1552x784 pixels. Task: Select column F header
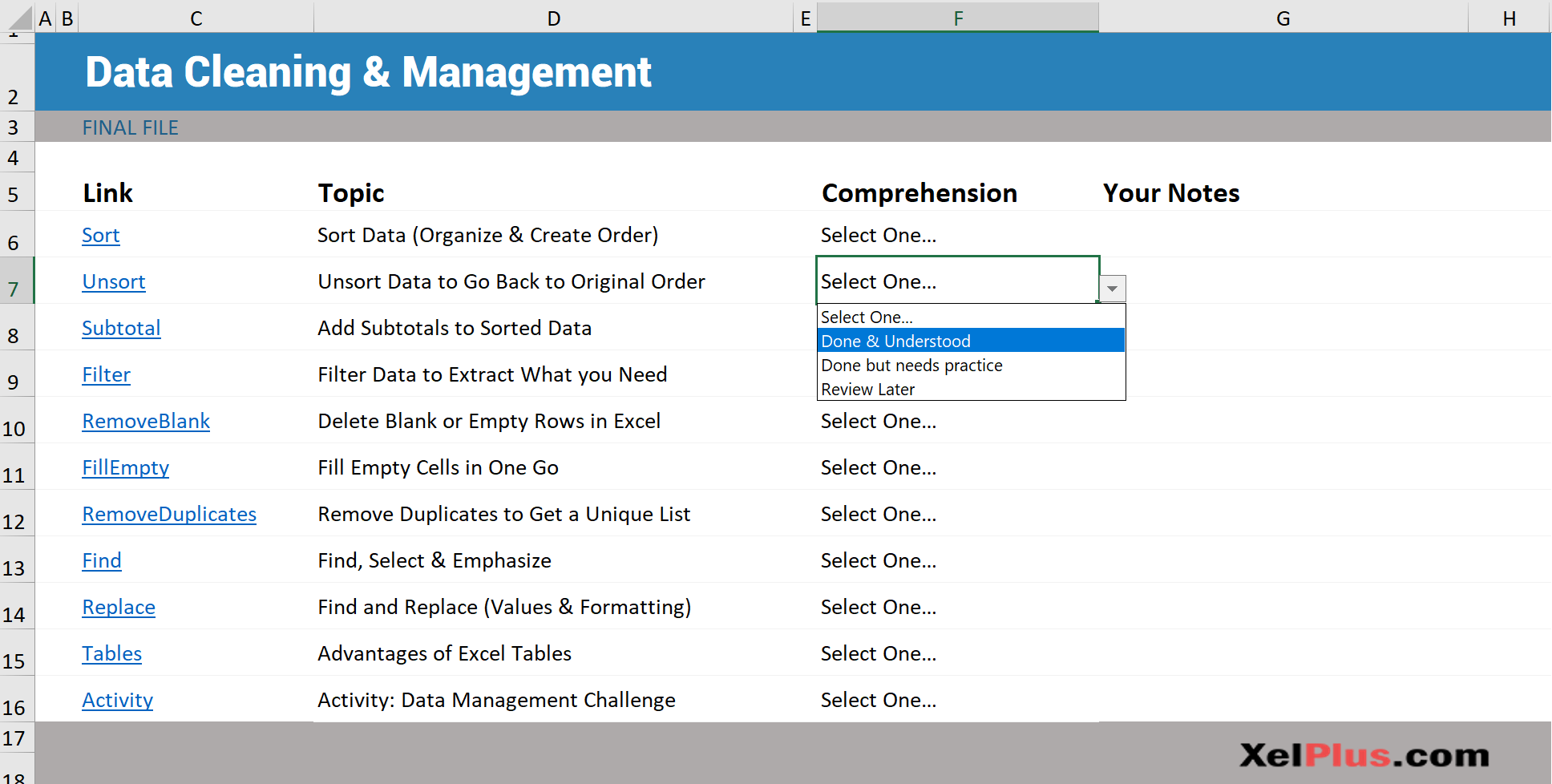click(958, 18)
